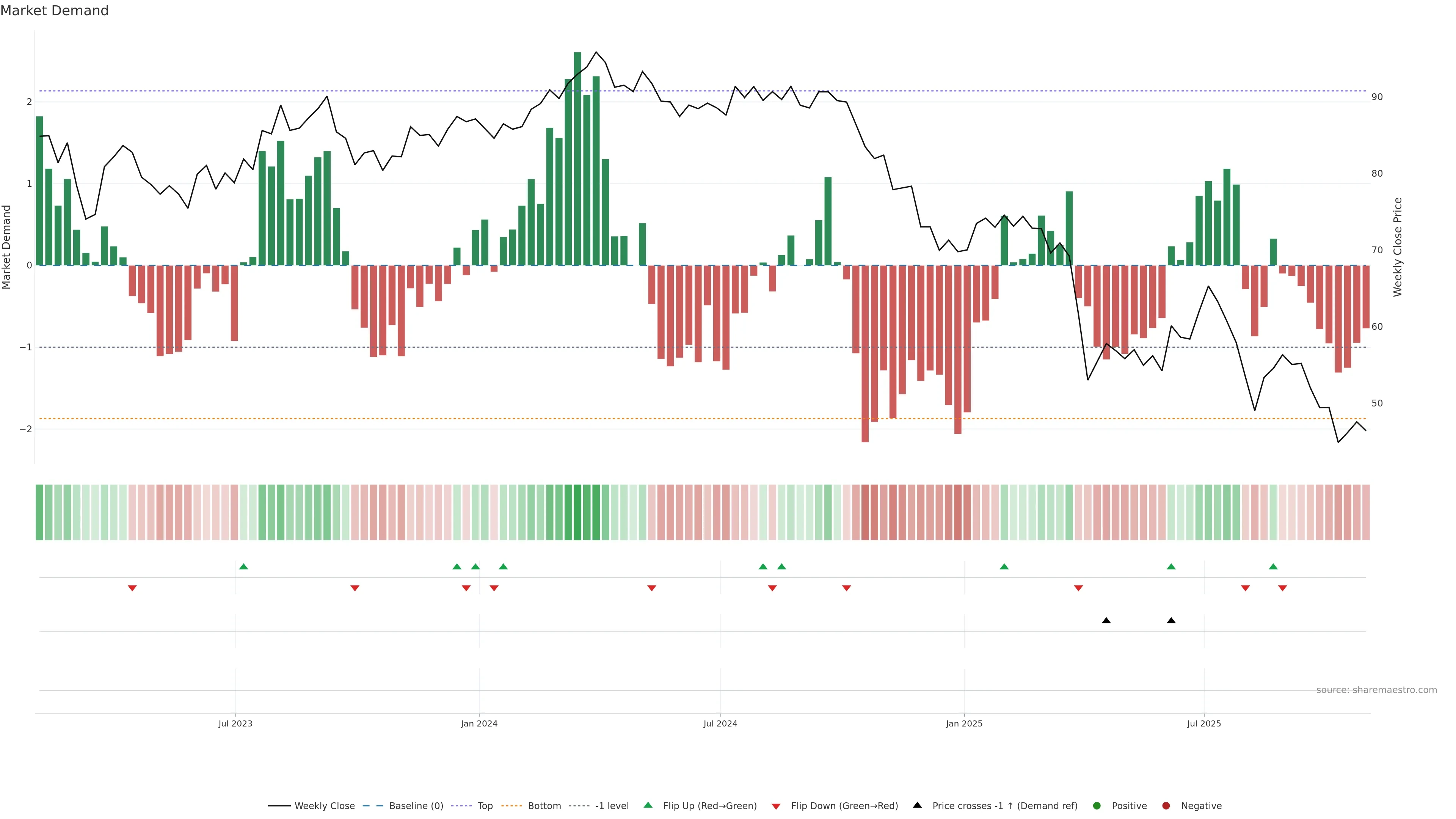Click the Jan 2024 x-axis label

click(x=479, y=723)
